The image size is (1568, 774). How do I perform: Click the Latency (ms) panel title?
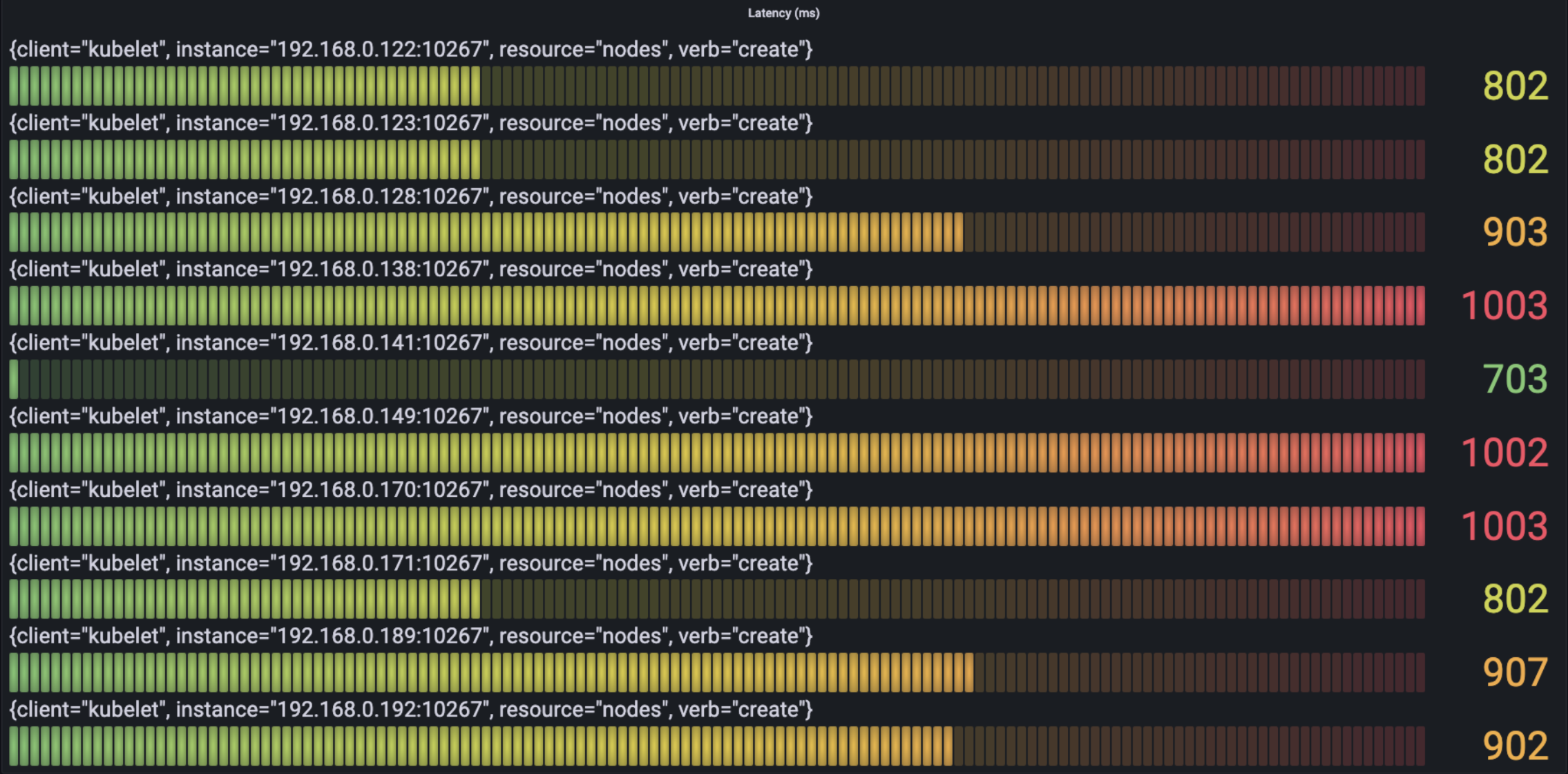[783, 13]
